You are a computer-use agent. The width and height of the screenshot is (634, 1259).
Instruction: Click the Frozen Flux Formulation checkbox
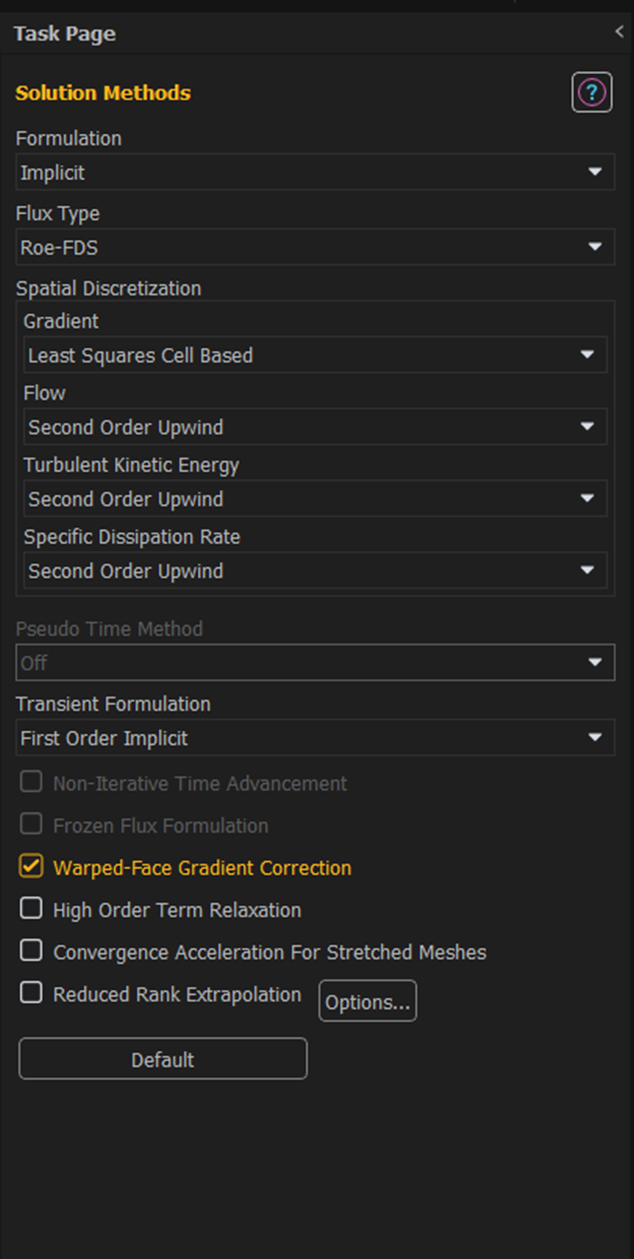click(31, 825)
